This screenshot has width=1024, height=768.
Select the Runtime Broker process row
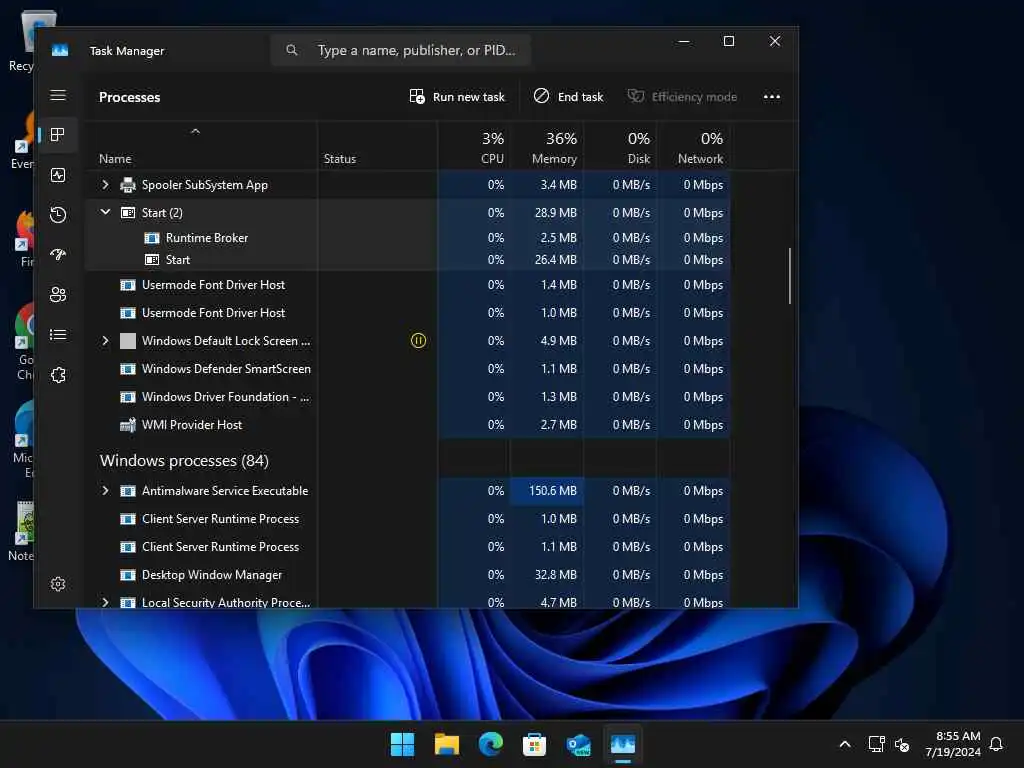tap(408, 238)
